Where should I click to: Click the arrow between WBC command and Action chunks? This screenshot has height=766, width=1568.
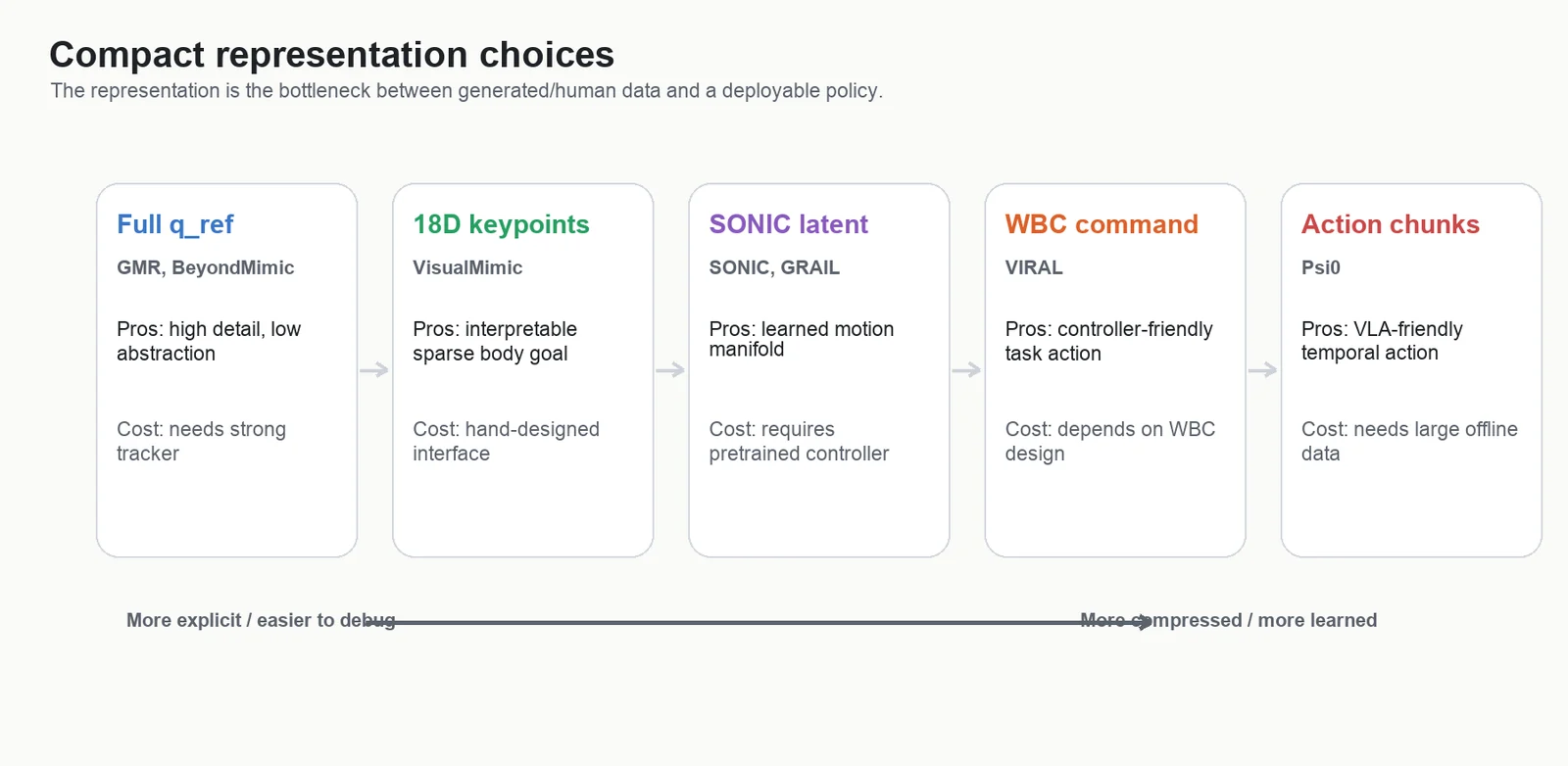tap(1262, 370)
